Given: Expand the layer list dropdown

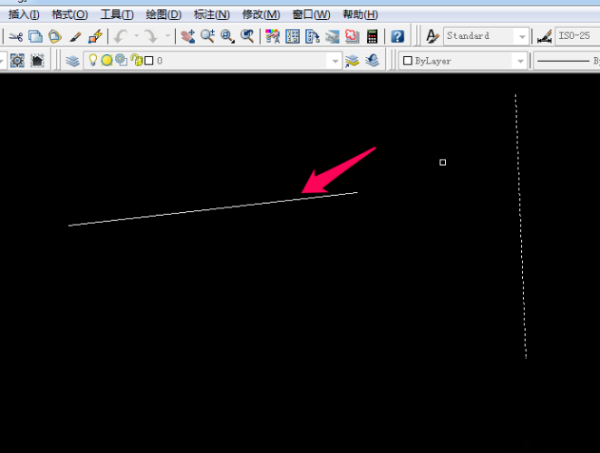Looking at the screenshot, I should pyautogui.click(x=335, y=61).
